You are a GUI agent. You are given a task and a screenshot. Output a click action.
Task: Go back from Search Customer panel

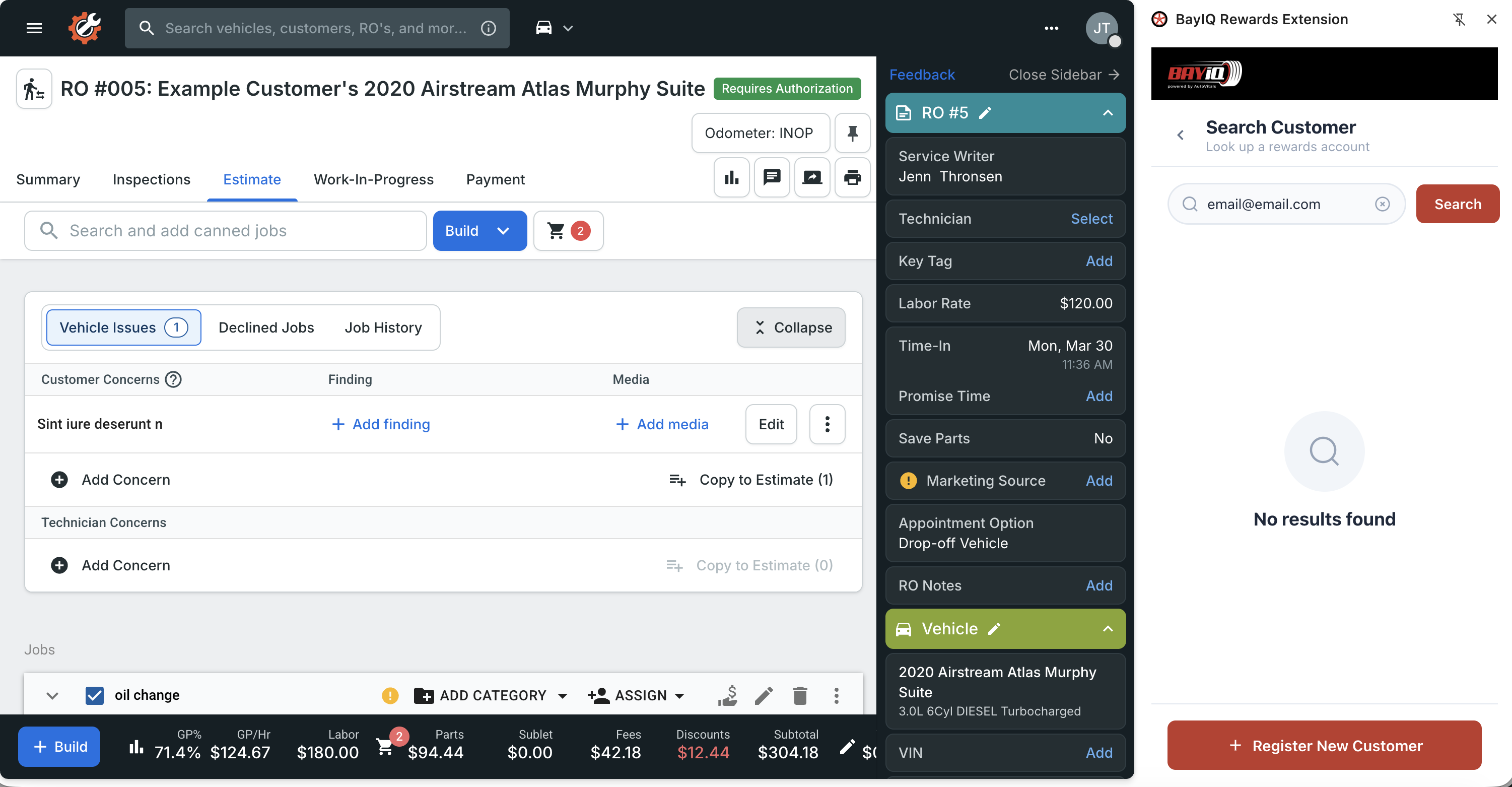coord(1181,136)
